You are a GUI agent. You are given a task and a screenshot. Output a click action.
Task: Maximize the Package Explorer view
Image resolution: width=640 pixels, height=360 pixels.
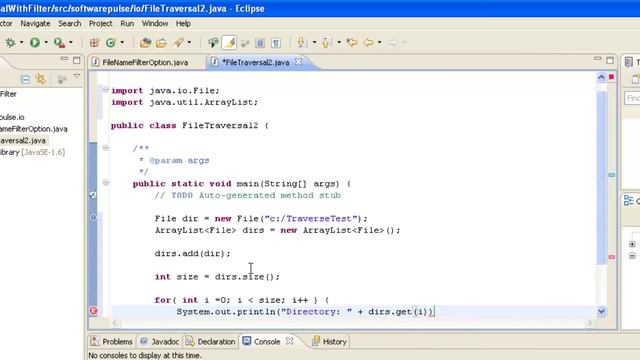77,60
